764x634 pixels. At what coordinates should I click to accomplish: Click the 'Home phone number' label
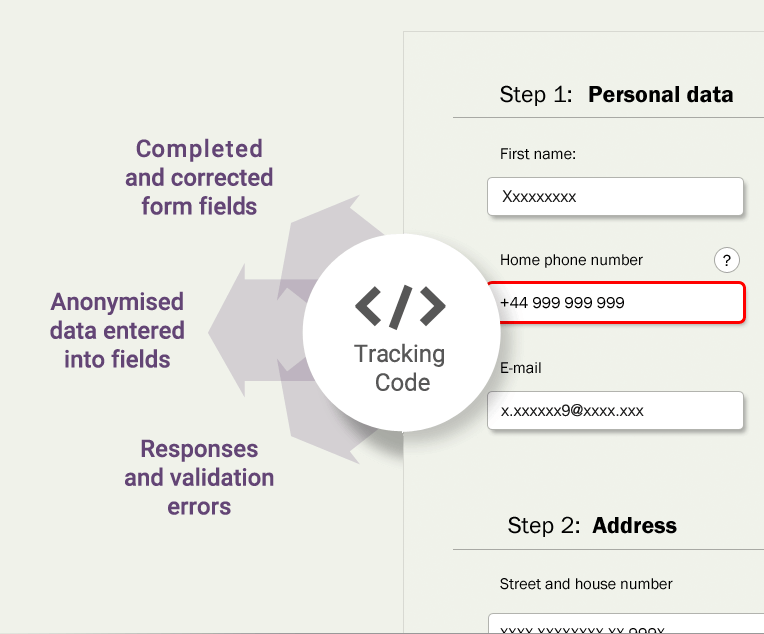coord(571,260)
